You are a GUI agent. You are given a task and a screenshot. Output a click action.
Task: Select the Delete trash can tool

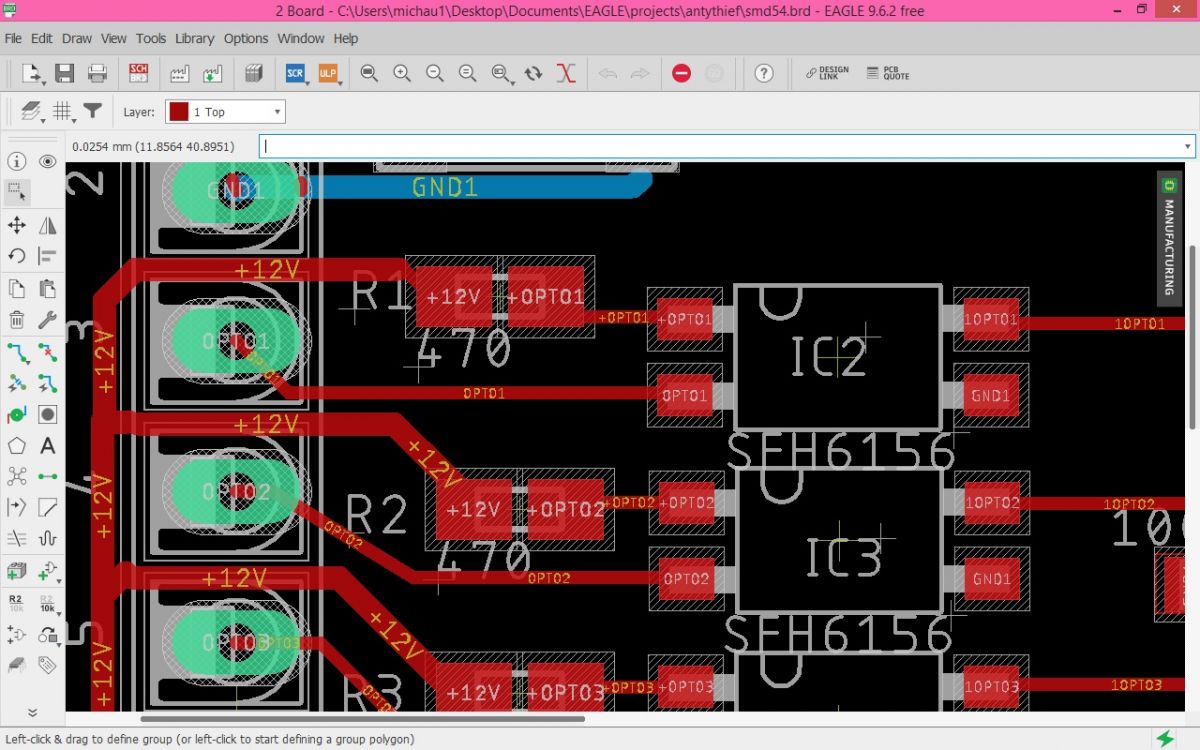(x=17, y=320)
